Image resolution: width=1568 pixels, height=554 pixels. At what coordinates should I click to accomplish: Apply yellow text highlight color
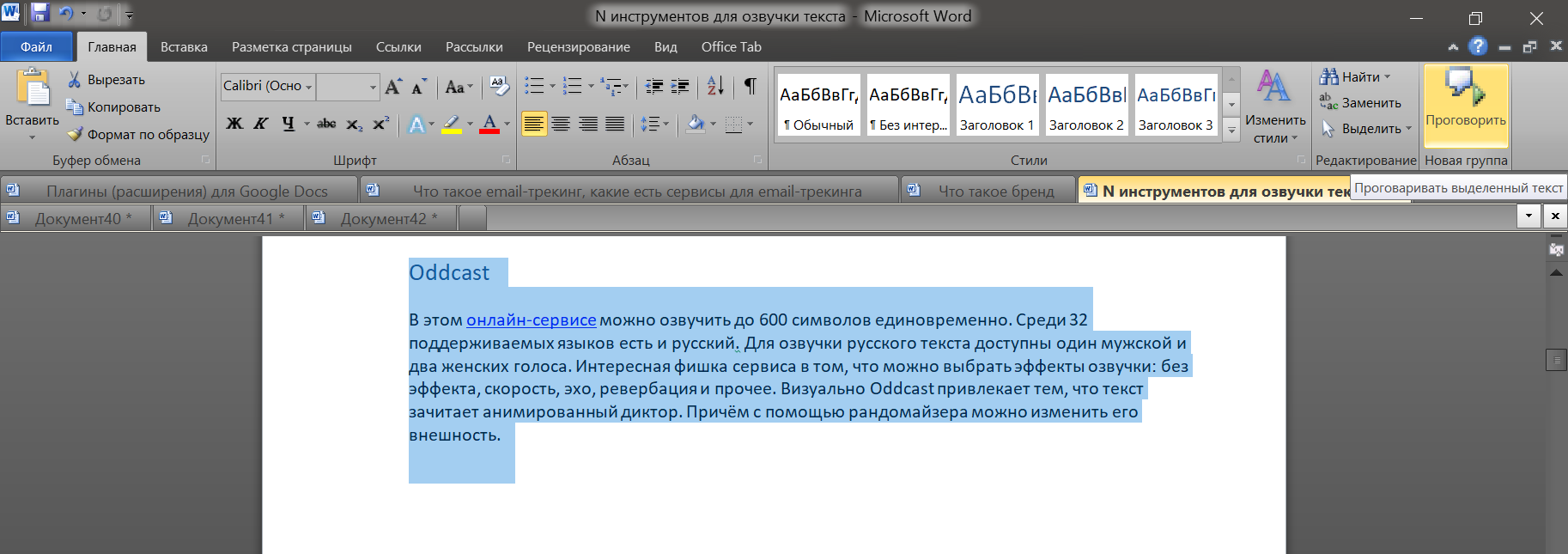452,125
